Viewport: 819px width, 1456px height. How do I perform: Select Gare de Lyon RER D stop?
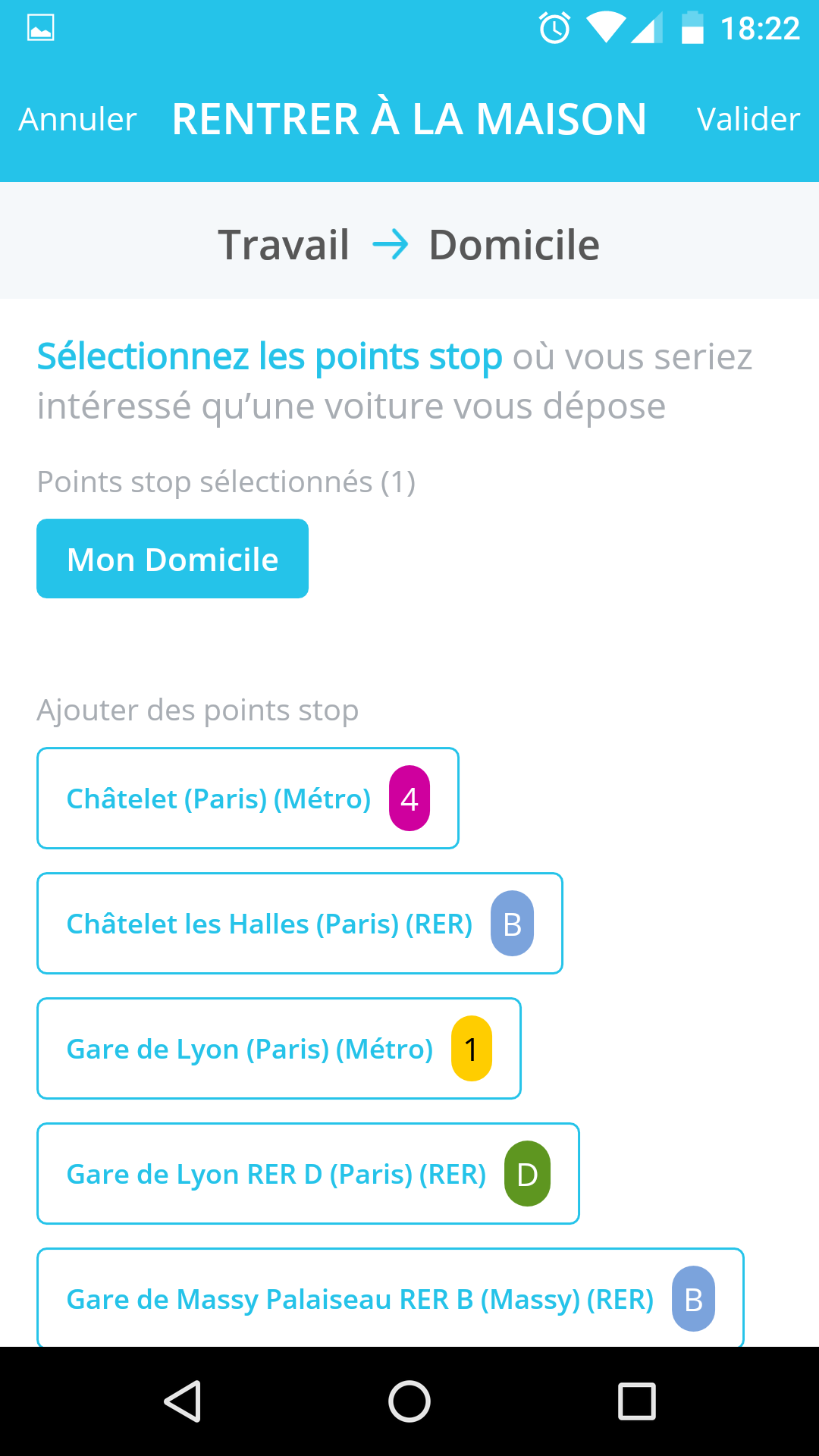[x=276, y=1174]
